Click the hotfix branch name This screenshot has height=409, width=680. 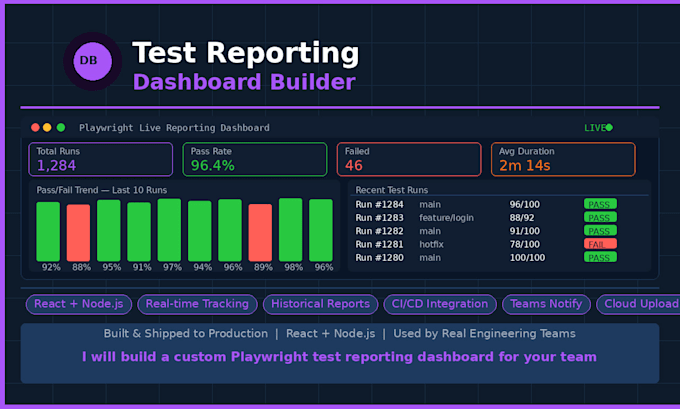click(x=432, y=245)
